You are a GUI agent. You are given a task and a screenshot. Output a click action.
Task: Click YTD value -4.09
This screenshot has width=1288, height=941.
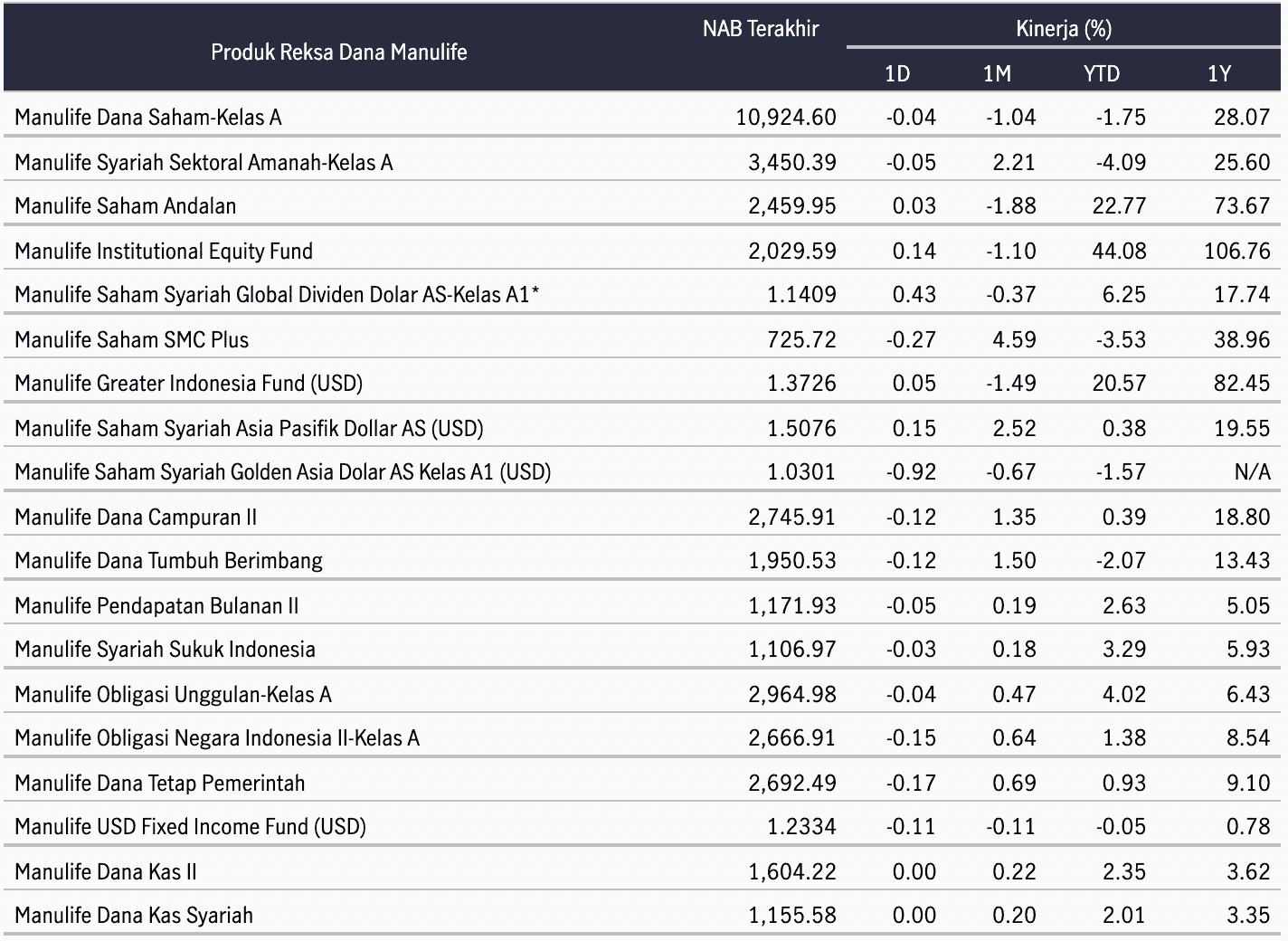(x=1119, y=162)
